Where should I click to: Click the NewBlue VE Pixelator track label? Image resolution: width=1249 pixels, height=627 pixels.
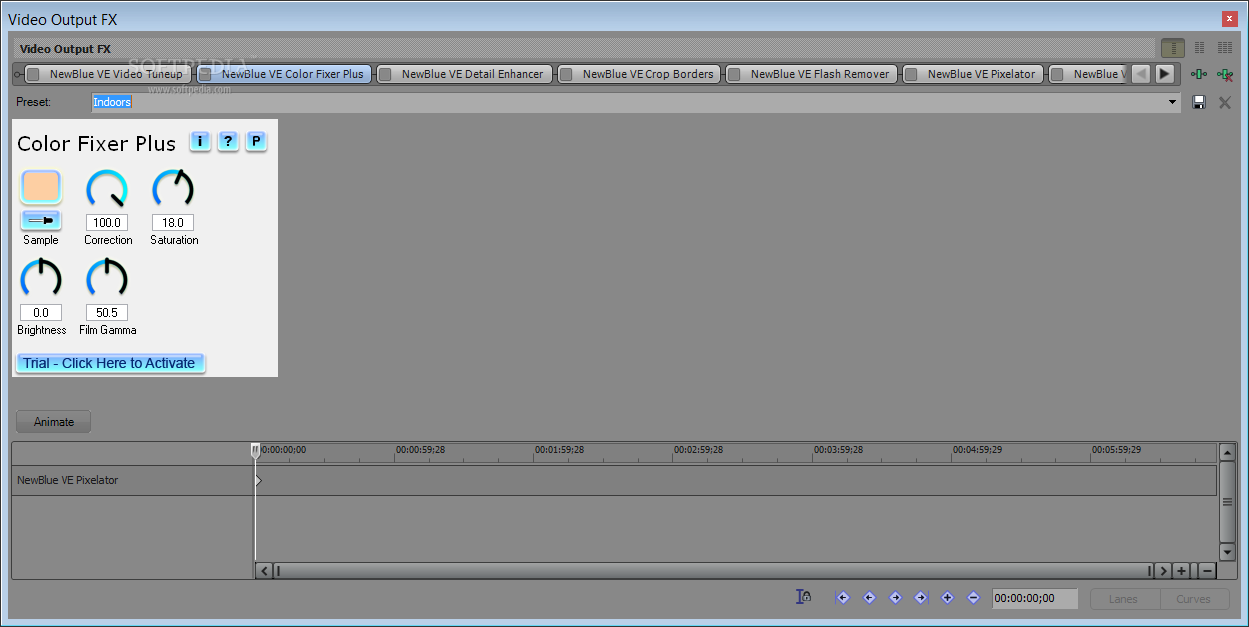(68, 480)
